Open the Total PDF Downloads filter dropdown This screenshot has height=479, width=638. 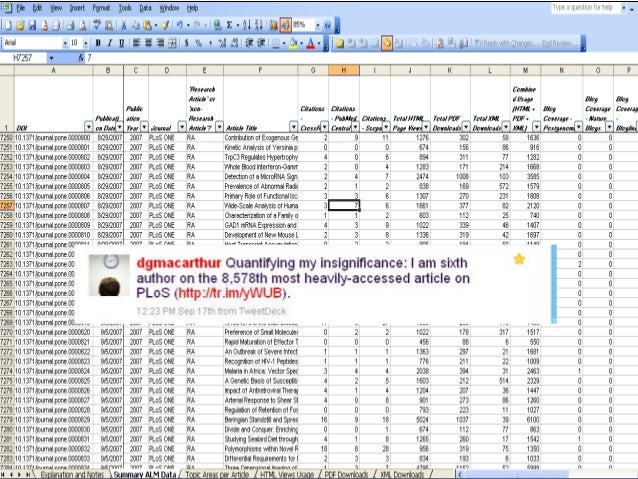click(x=466, y=127)
